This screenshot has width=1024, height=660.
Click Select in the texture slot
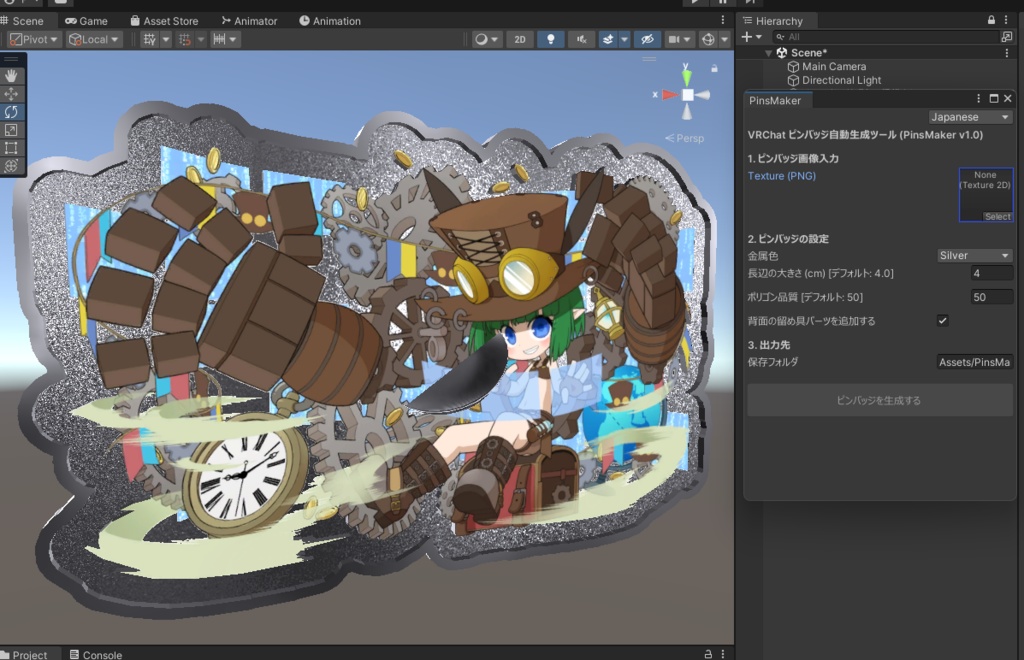pos(998,216)
